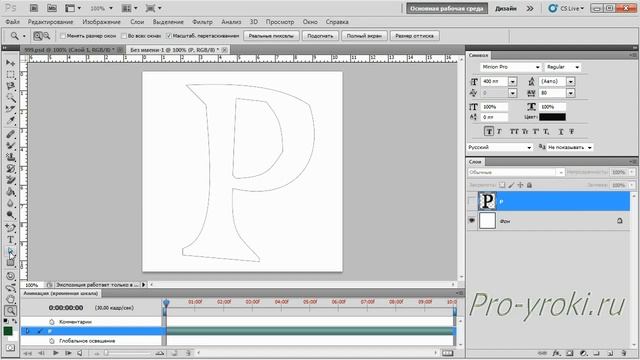Open the Фильтр menu
This screenshot has height=360, width=640.
coord(202,22)
